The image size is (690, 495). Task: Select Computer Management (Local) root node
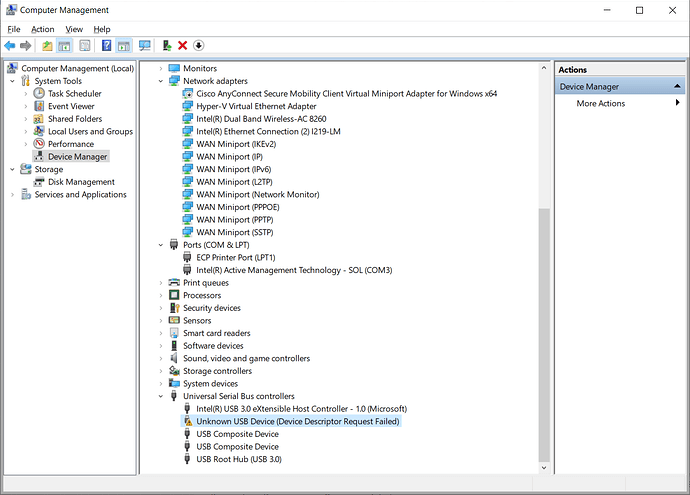(x=77, y=68)
